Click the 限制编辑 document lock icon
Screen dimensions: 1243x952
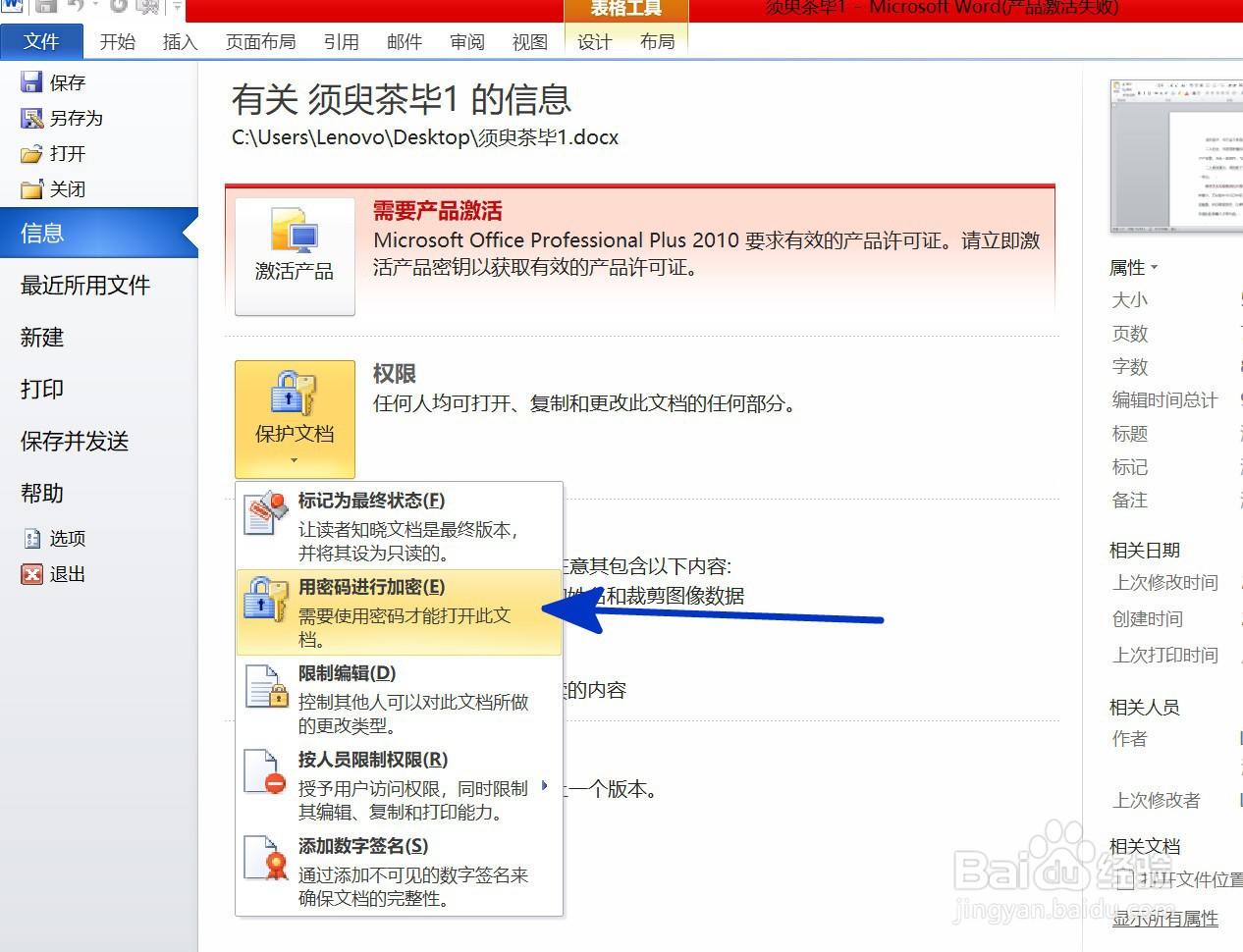tap(265, 686)
